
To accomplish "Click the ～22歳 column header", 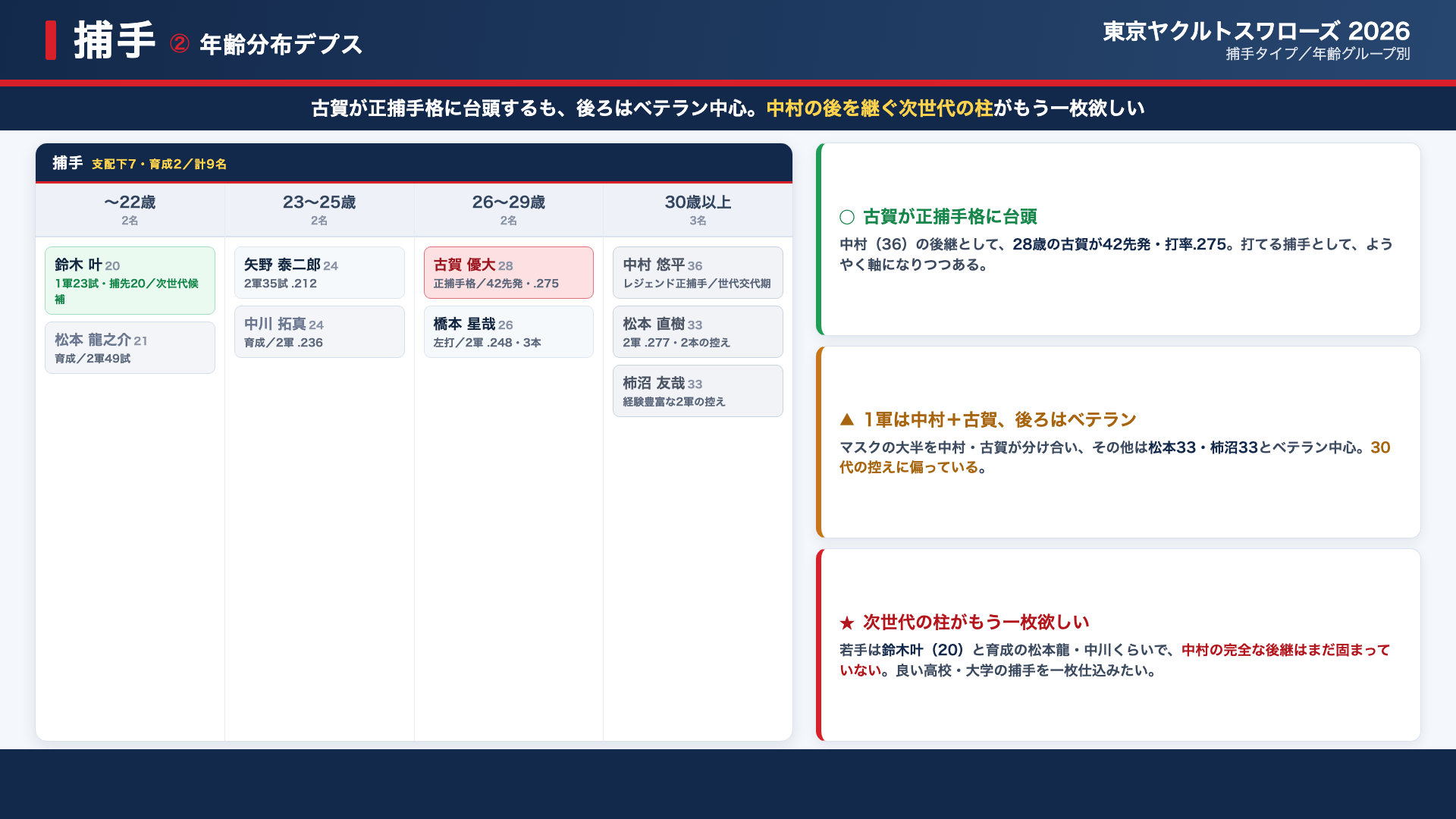I will pyautogui.click(x=130, y=209).
